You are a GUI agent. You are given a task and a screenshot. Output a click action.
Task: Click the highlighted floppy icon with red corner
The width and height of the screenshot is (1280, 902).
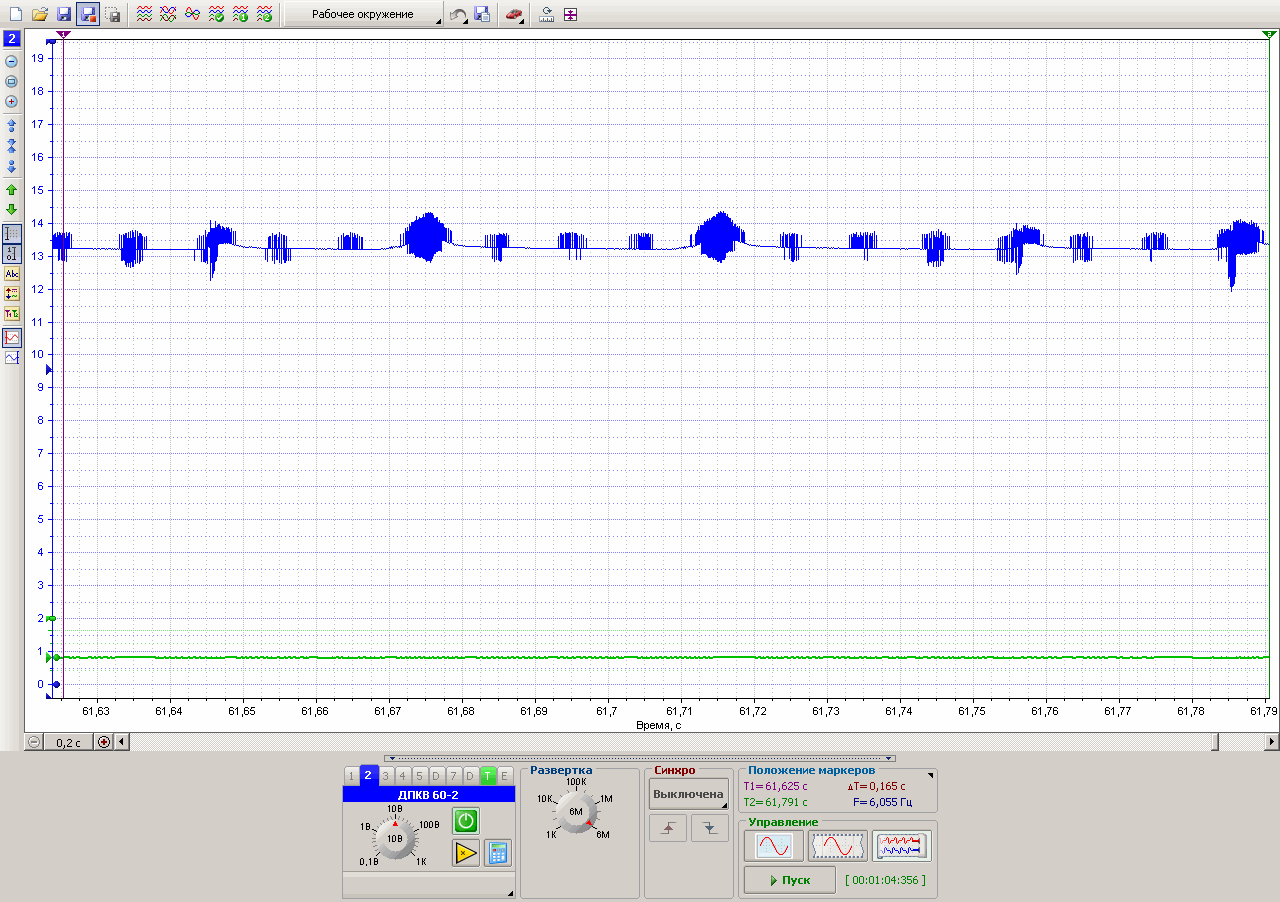click(x=88, y=14)
